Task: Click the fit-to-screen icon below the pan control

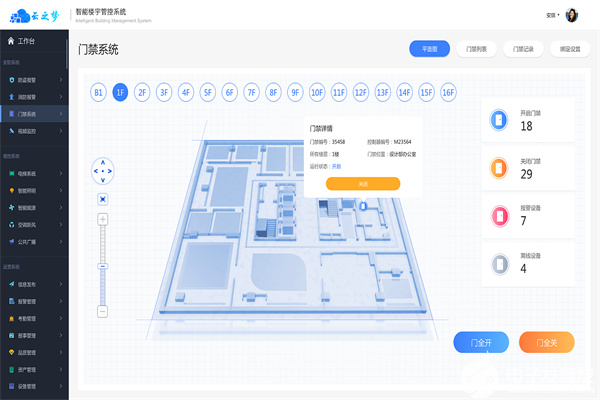Action: [x=103, y=199]
